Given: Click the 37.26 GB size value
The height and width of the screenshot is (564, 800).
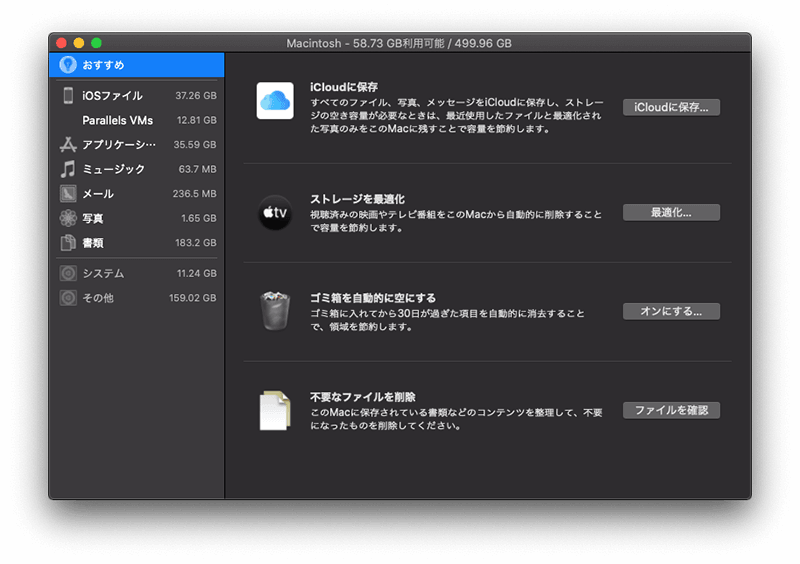Looking at the screenshot, I should pos(196,95).
